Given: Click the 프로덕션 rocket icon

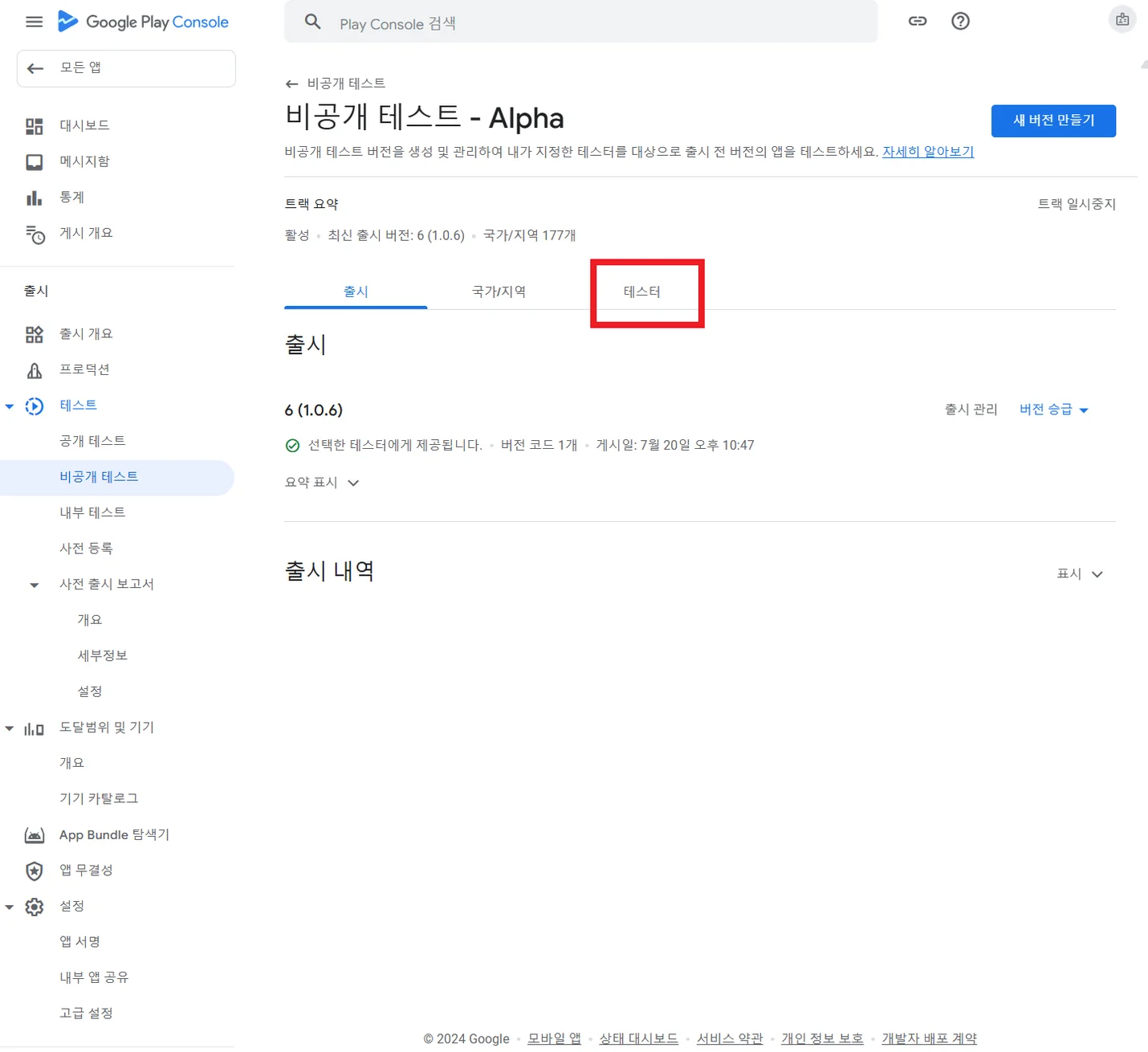Looking at the screenshot, I should tap(35, 370).
